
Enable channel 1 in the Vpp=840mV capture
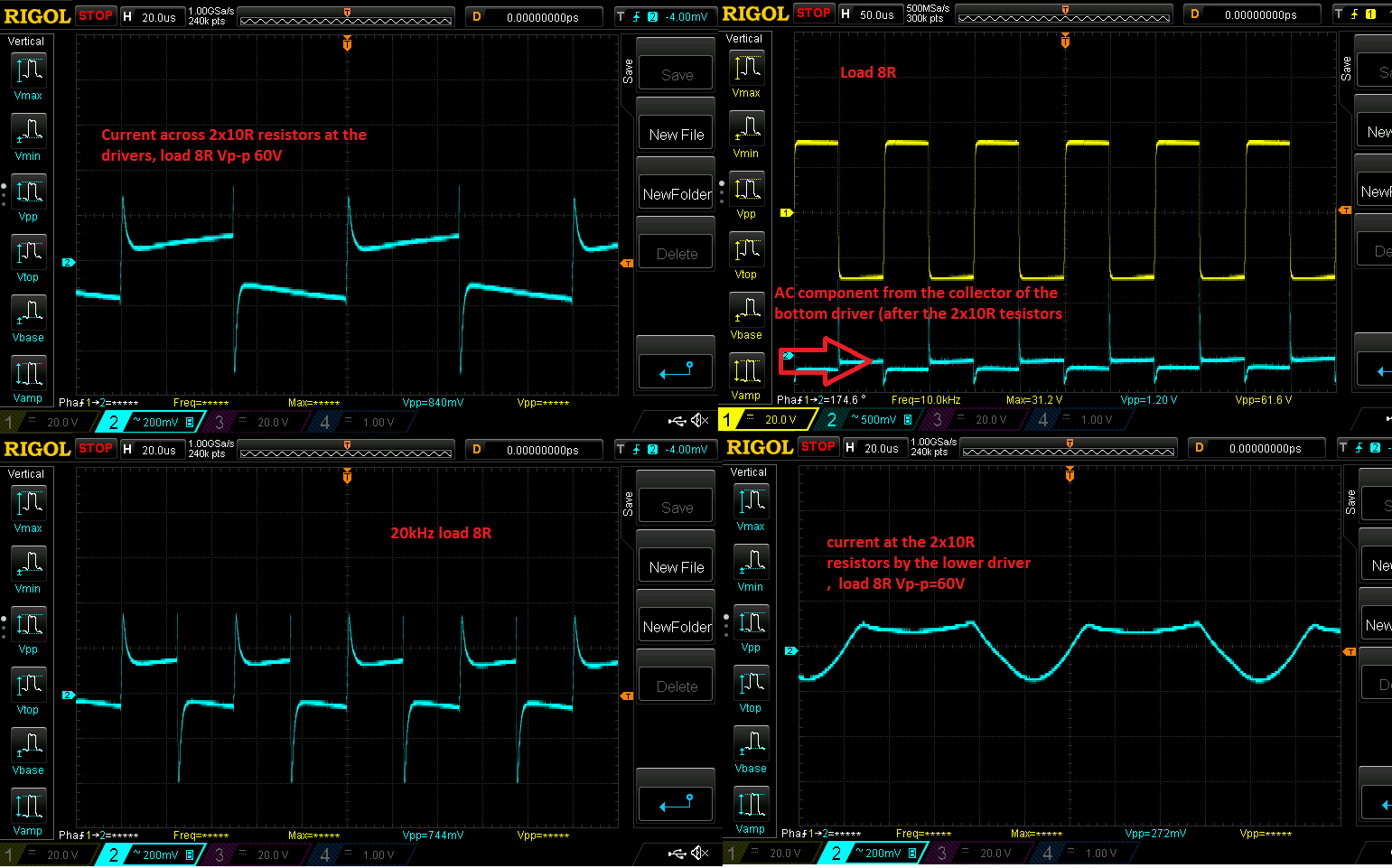coord(45,422)
